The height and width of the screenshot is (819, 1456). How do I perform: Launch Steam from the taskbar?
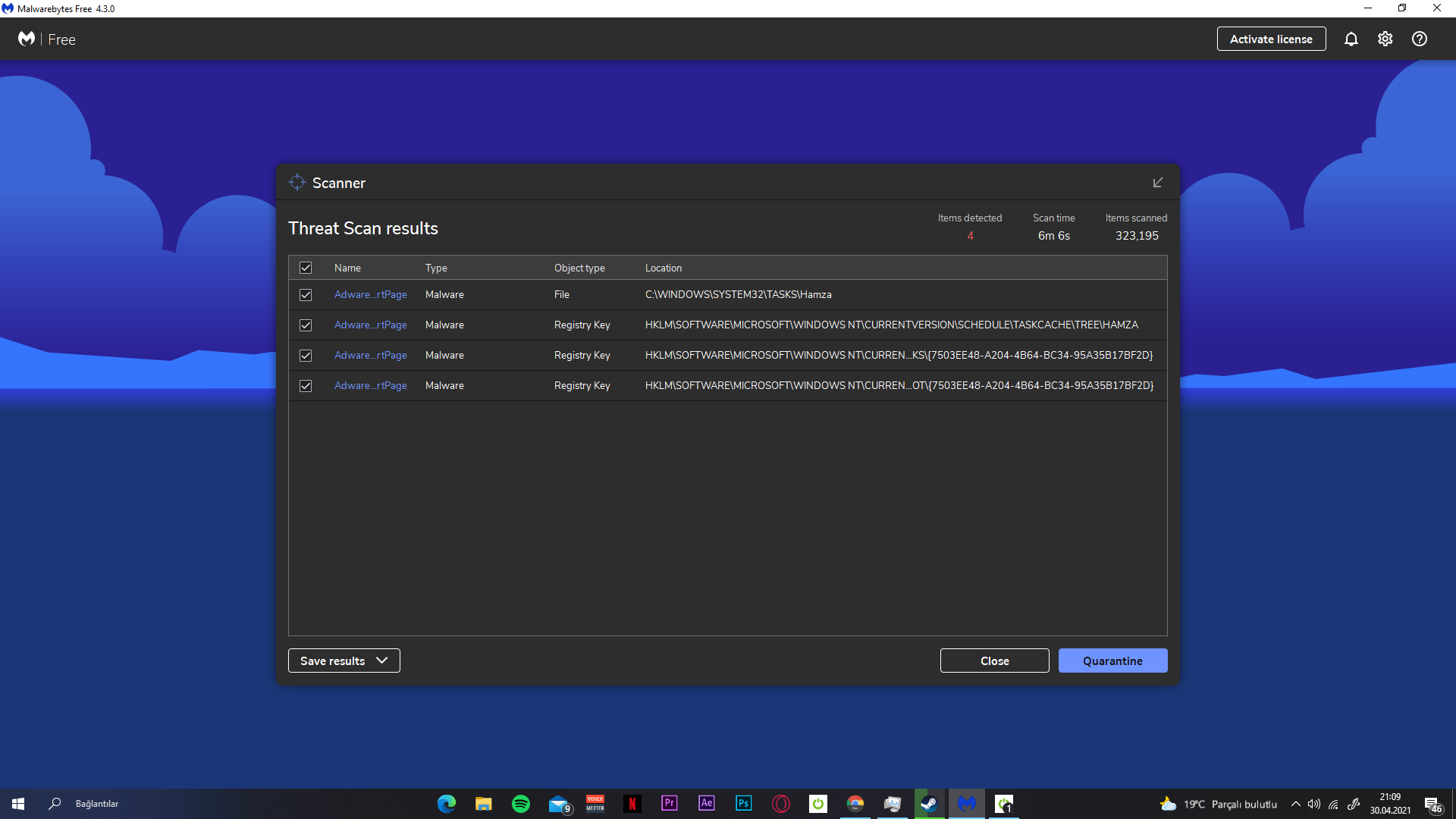click(x=929, y=804)
